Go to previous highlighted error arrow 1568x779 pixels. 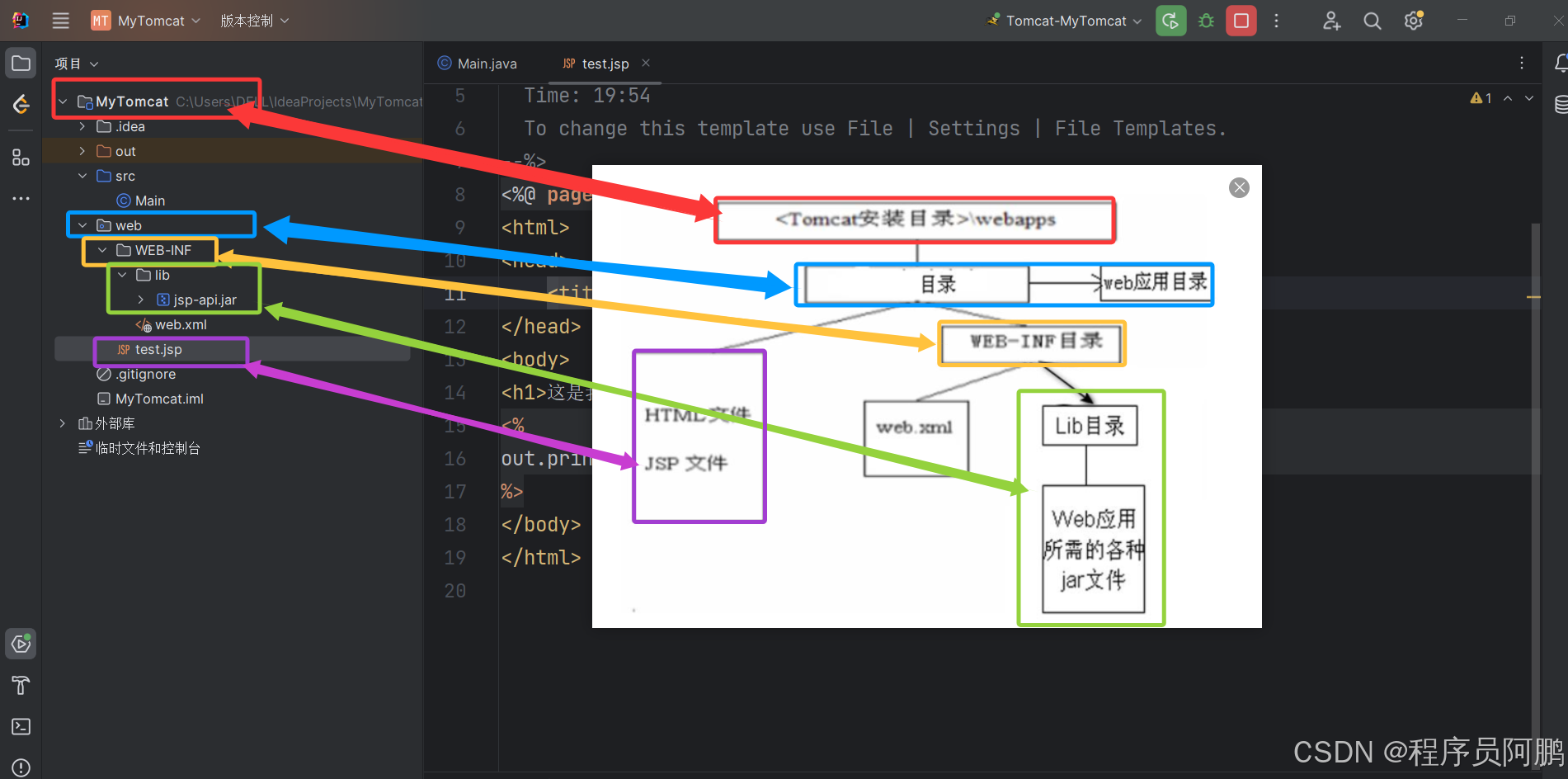coord(1508,98)
